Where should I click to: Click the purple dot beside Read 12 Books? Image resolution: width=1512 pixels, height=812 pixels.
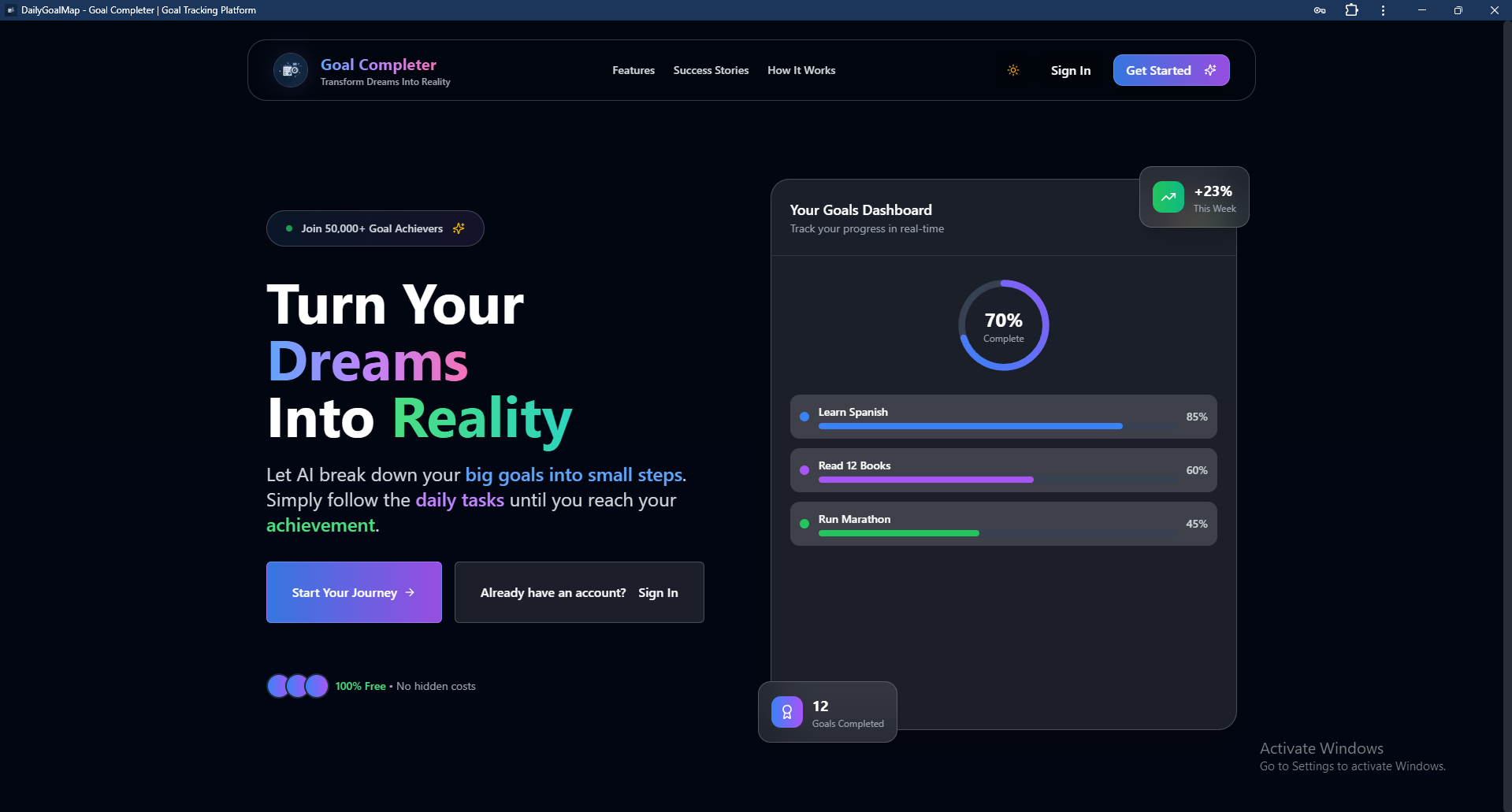(804, 470)
